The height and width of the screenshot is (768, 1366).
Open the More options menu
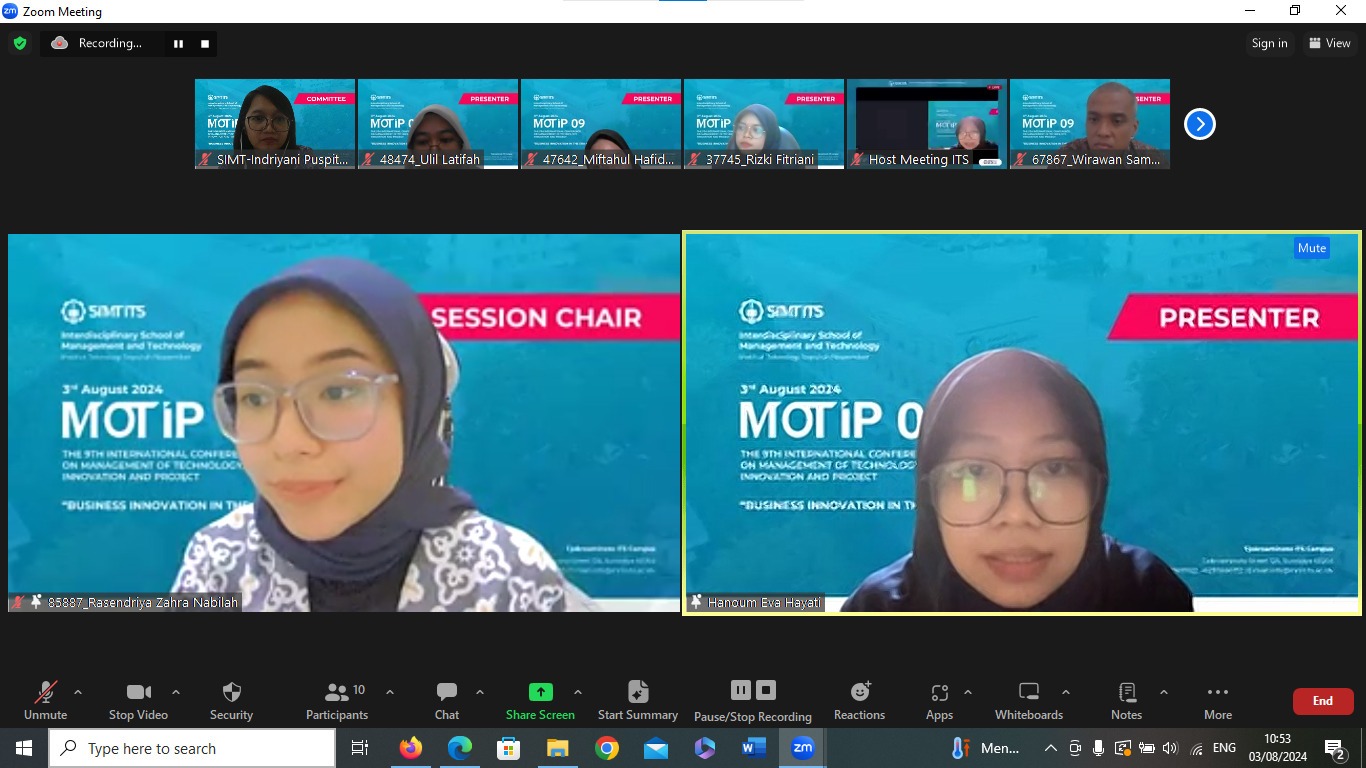[1217, 700]
